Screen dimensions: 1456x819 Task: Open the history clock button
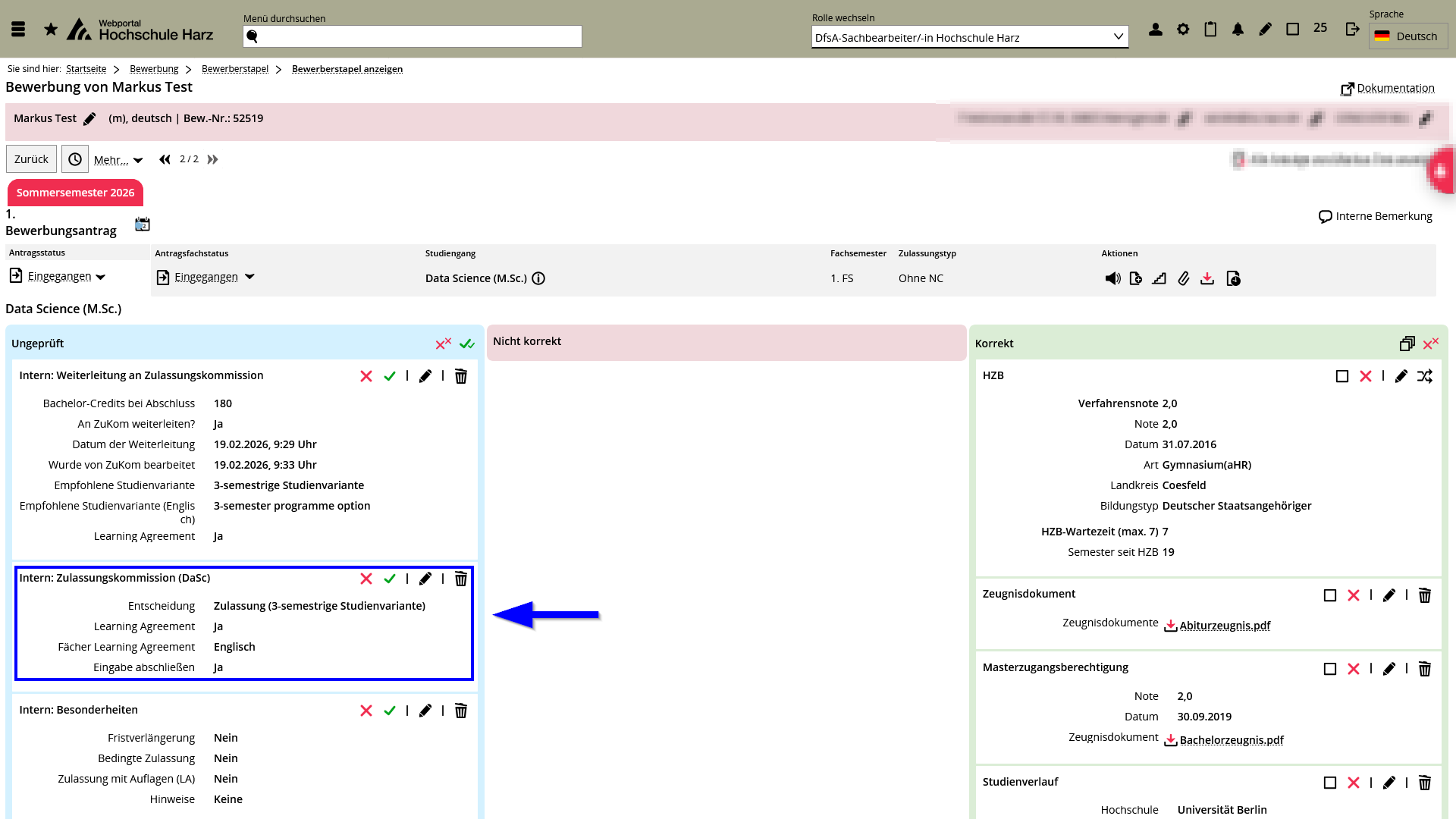pos(75,159)
